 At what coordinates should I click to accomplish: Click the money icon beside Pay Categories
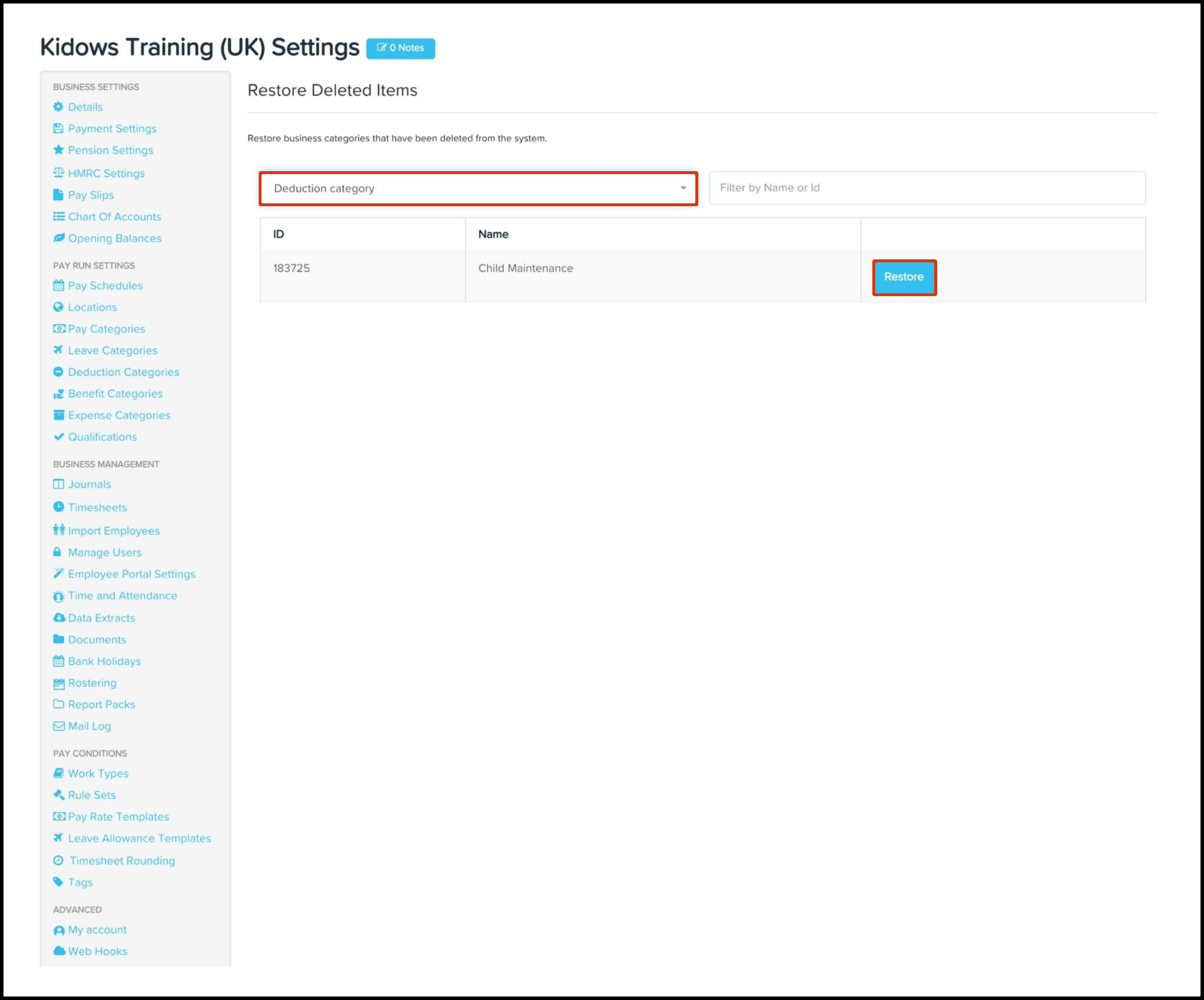tap(59, 329)
